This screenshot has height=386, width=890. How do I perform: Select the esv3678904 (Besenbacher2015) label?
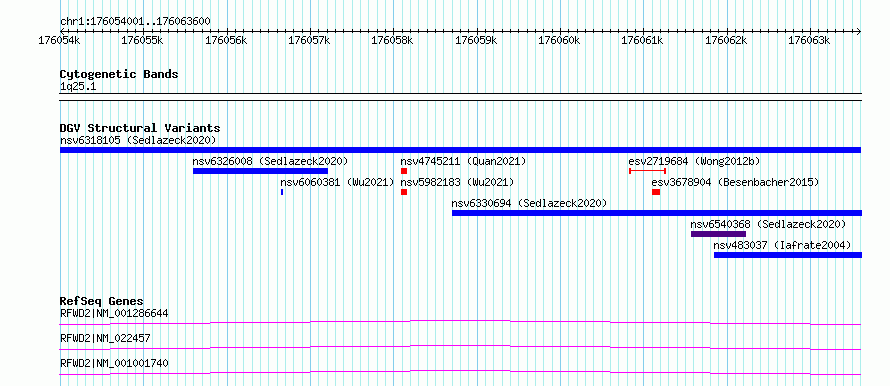(736, 182)
